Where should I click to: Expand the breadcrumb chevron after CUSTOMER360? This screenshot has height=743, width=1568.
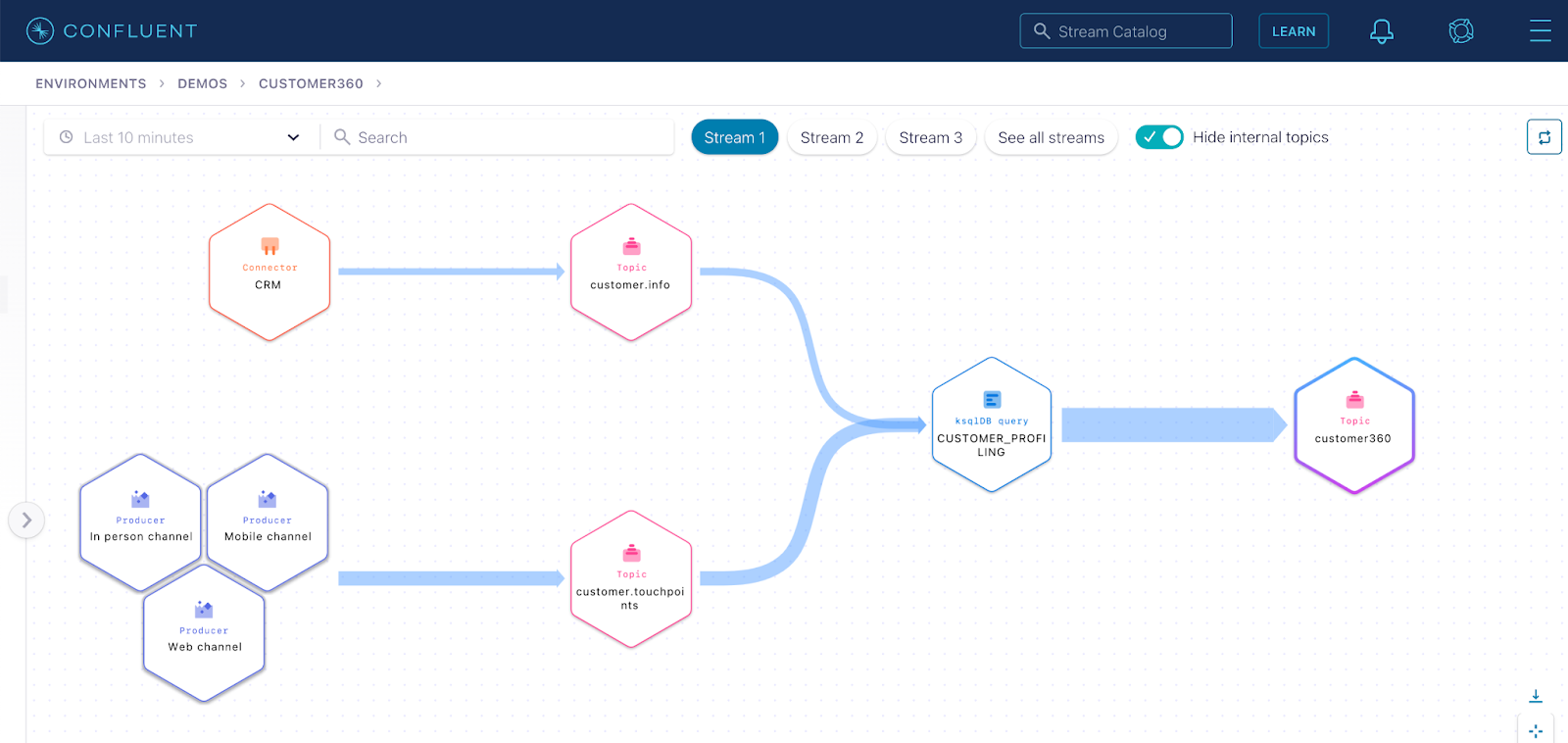(378, 83)
